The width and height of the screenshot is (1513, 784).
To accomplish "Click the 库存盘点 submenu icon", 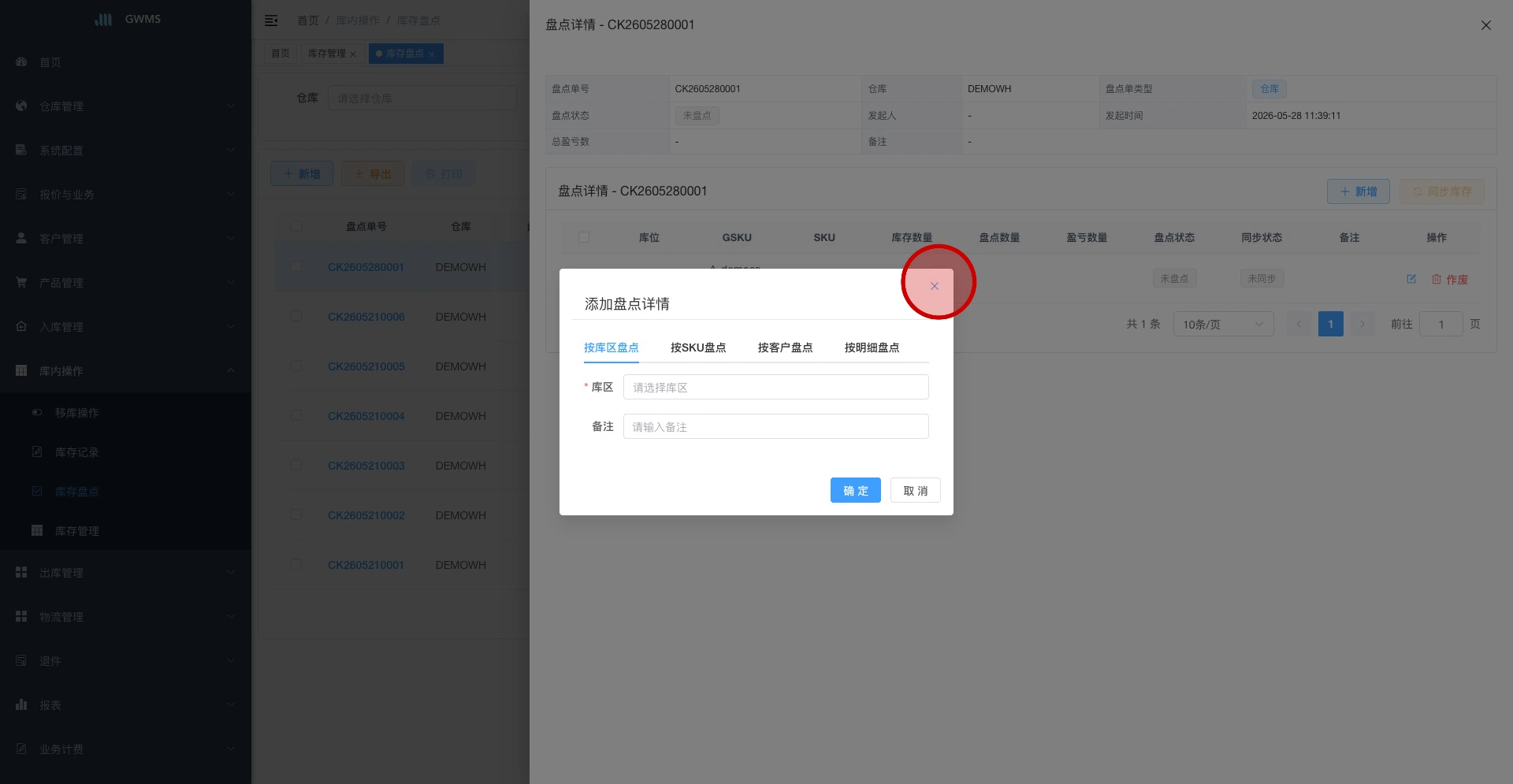I will (x=37, y=491).
